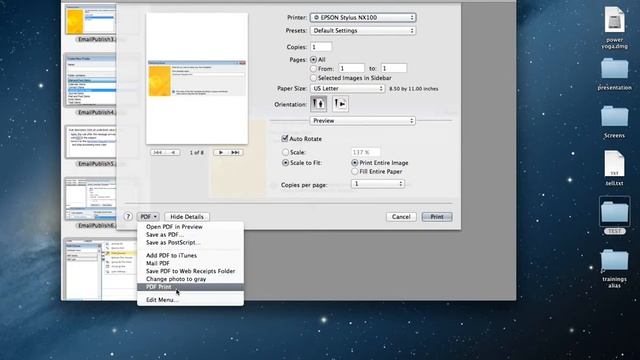This screenshot has width=640, height=360.
Task: Select the Screens desktop folder
Action: 614,122
